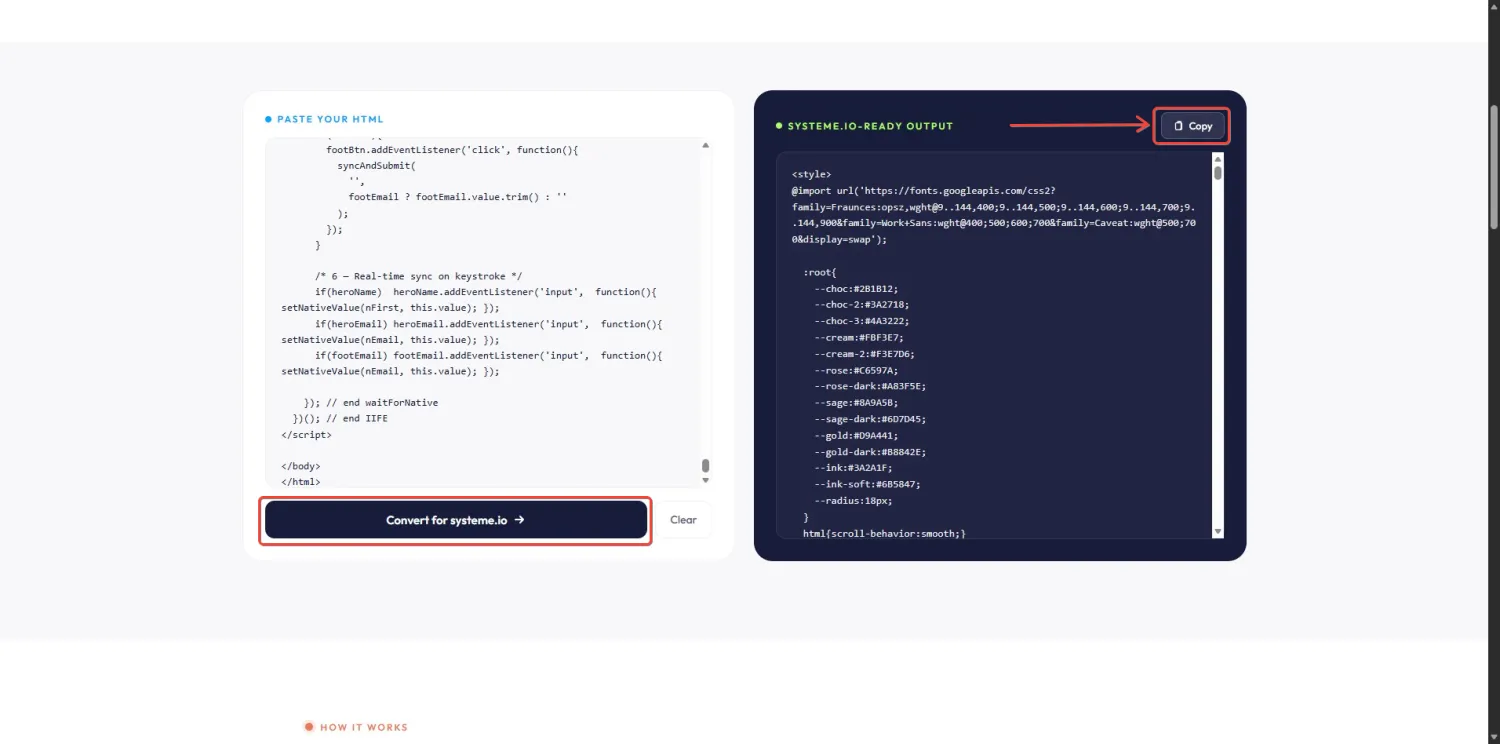
Task: Click the "--choc:#2B1B12;" line
Action: coord(856,288)
